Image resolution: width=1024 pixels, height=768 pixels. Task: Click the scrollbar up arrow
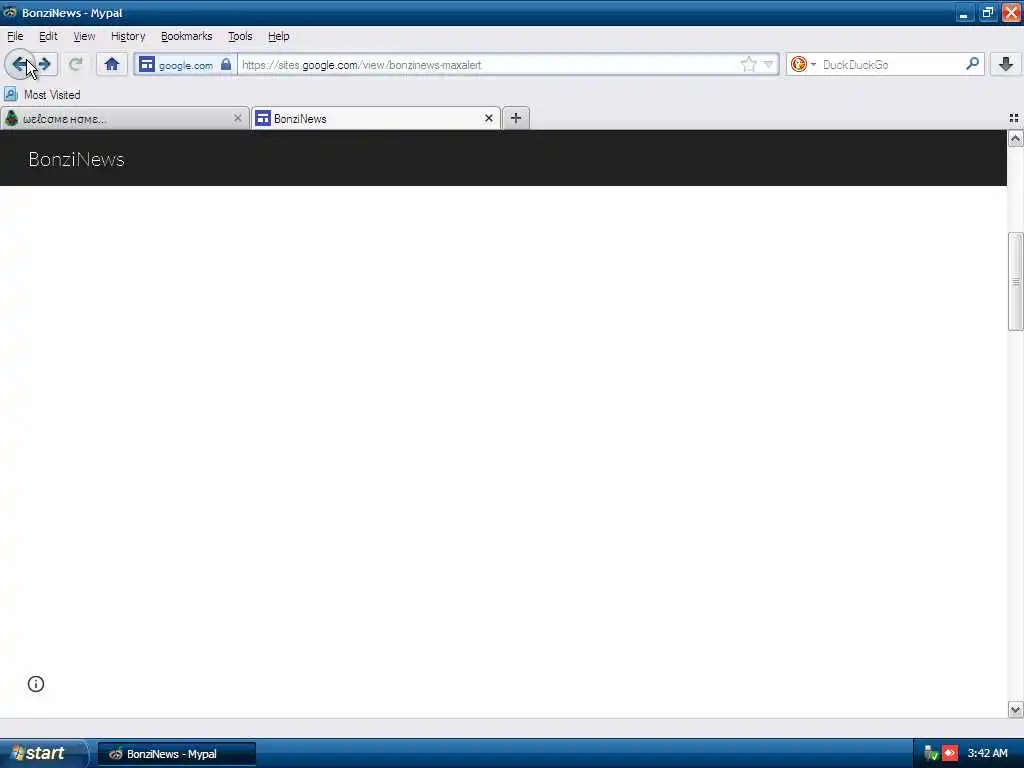[x=1016, y=138]
